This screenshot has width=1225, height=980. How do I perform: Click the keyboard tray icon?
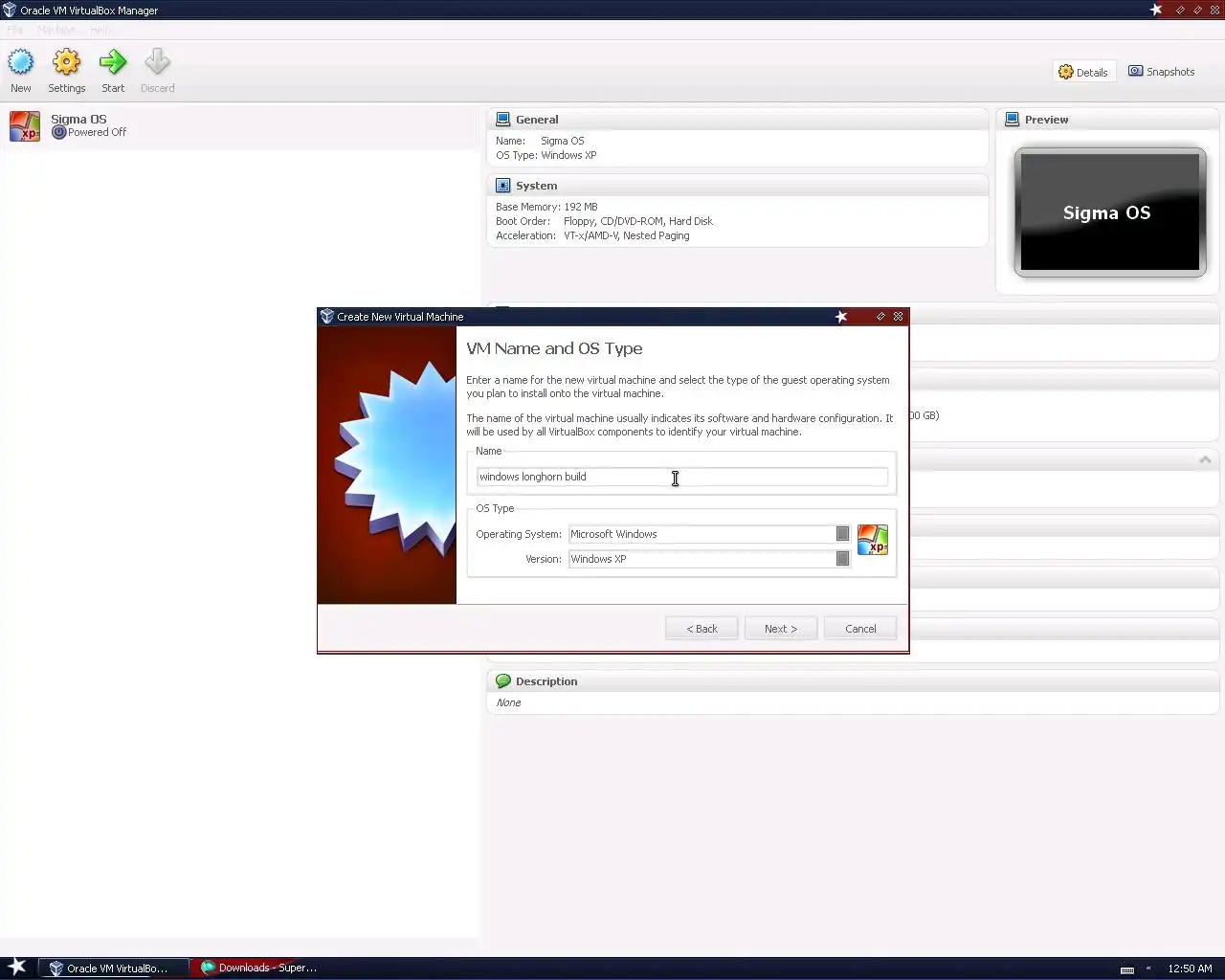click(x=1127, y=969)
